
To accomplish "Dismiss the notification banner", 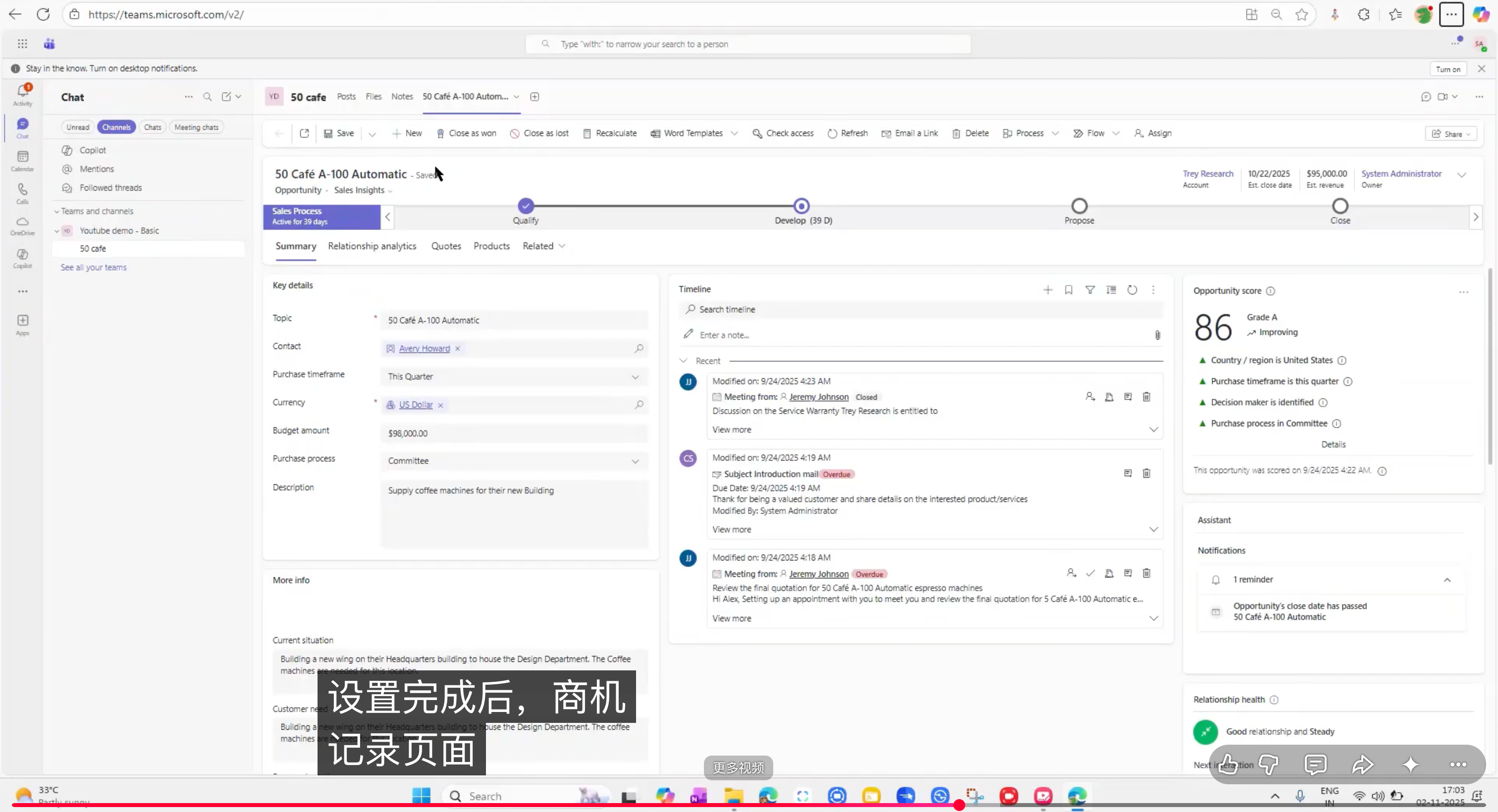I will [1482, 69].
